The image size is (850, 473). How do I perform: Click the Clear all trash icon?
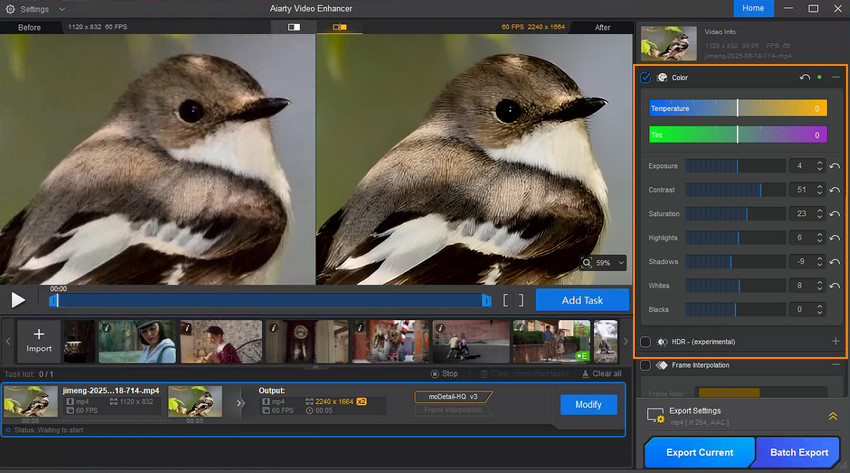point(586,374)
